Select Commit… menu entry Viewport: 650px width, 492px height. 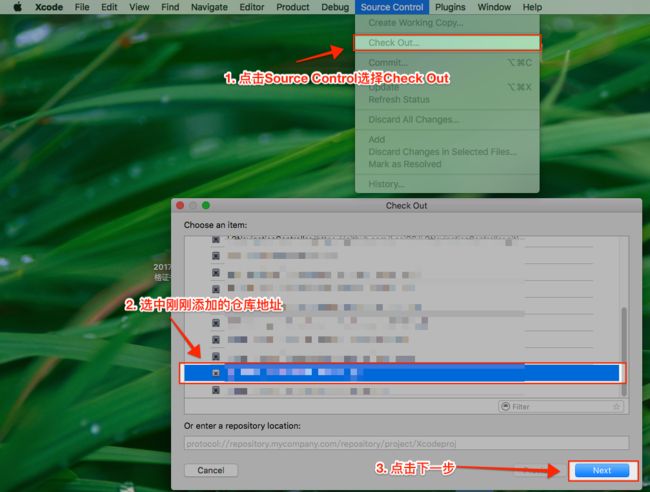tap(447, 63)
